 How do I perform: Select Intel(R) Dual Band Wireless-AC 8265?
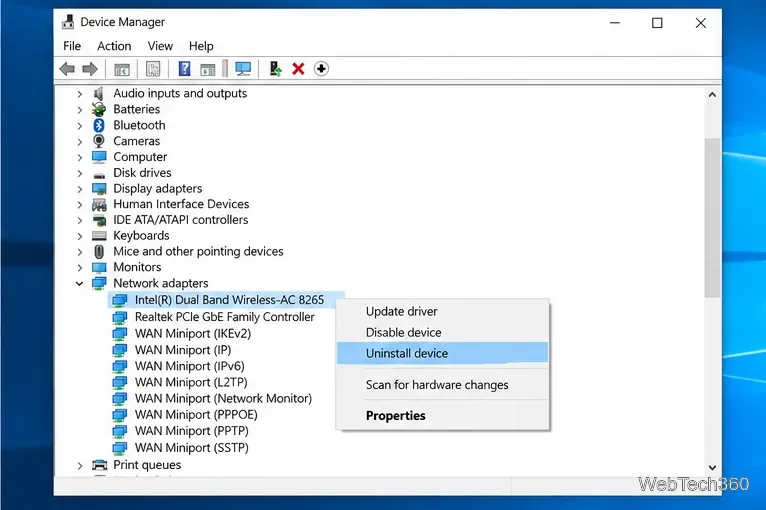point(229,300)
